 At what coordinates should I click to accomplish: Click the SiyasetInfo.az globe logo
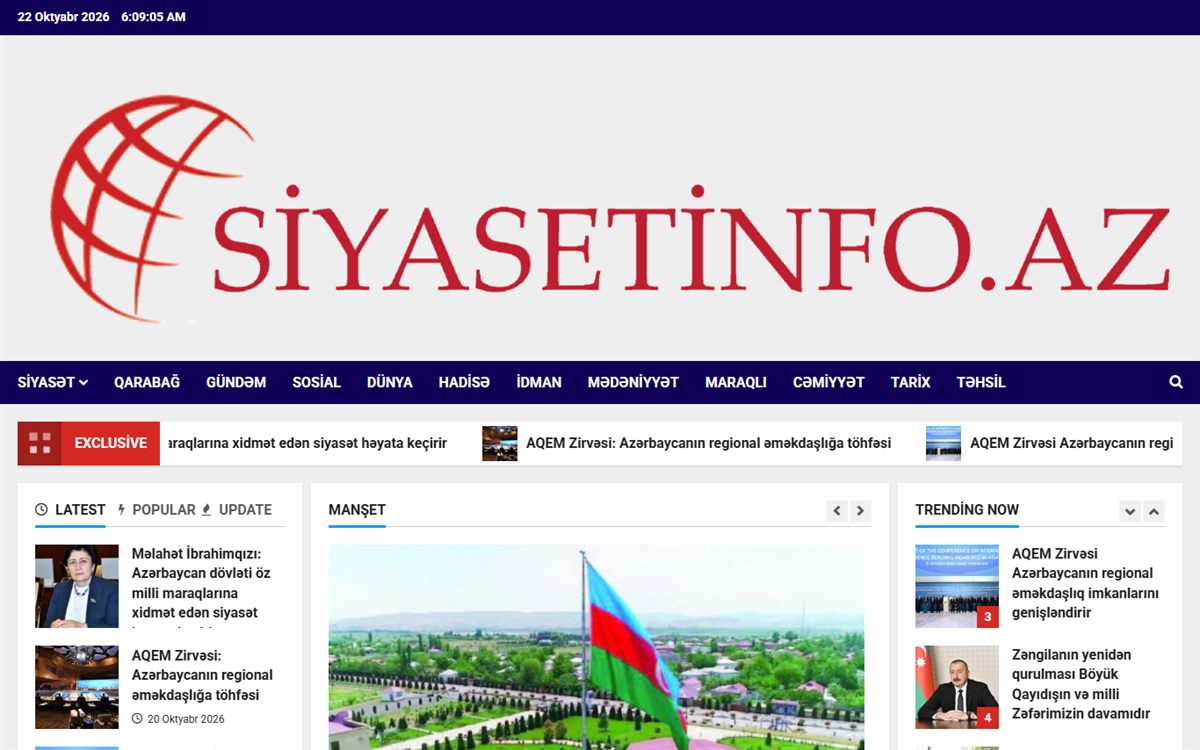610,208
